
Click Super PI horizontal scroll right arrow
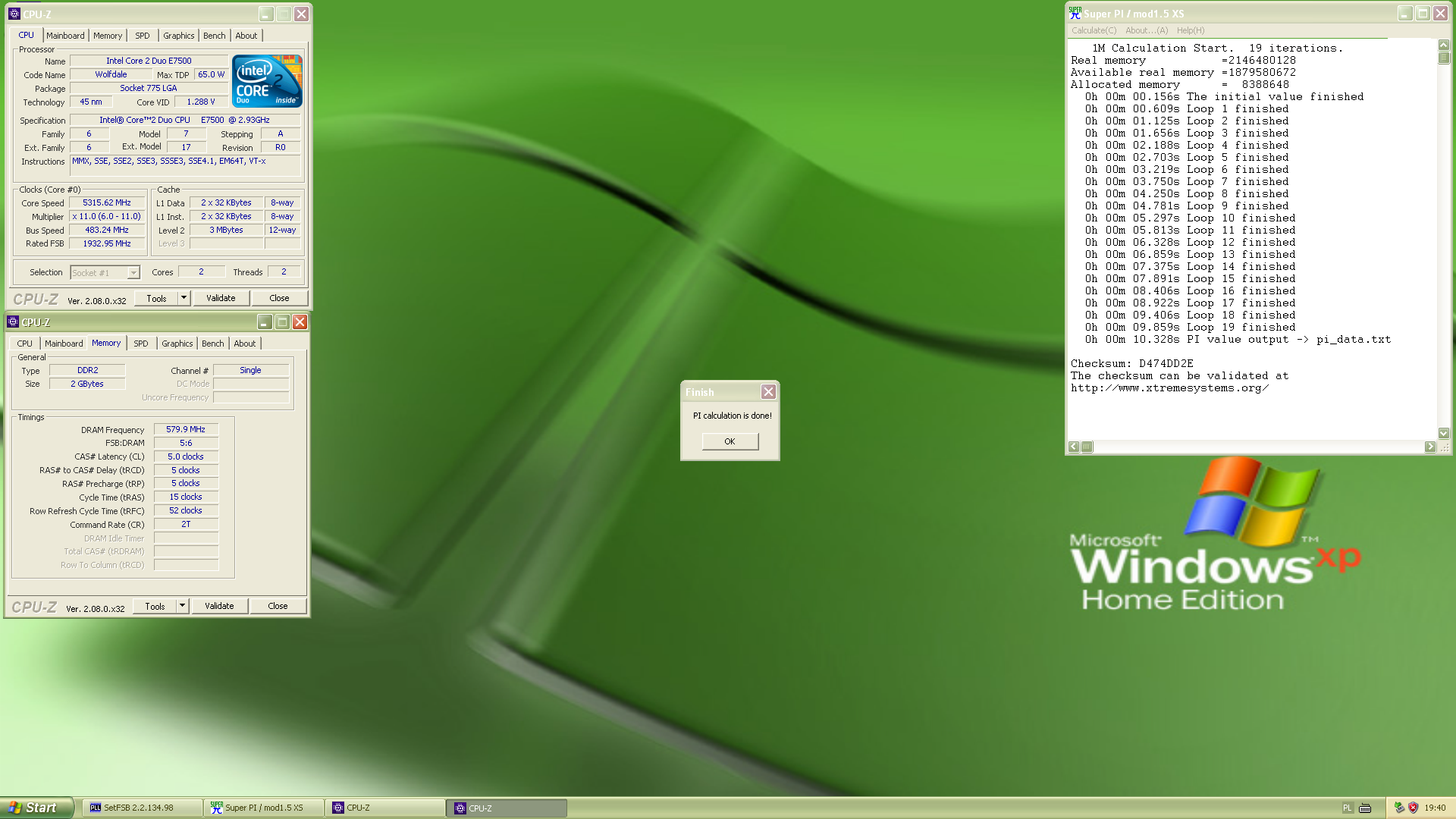[1430, 447]
